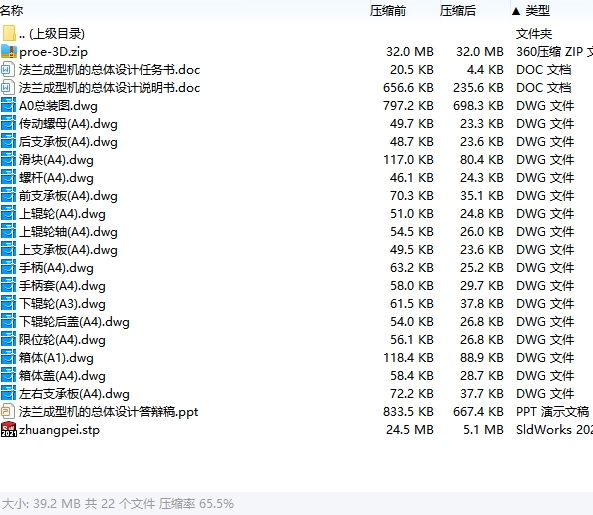Image resolution: width=593 pixels, height=515 pixels.
Task: Sort by the 压缩前 column header
Action: [388, 11]
